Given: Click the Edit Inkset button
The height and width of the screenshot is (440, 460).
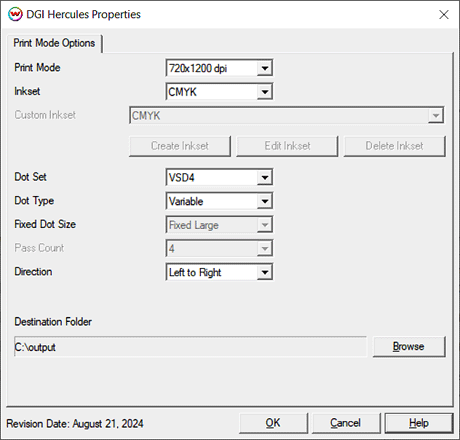Looking at the screenshot, I should (x=287, y=146).
